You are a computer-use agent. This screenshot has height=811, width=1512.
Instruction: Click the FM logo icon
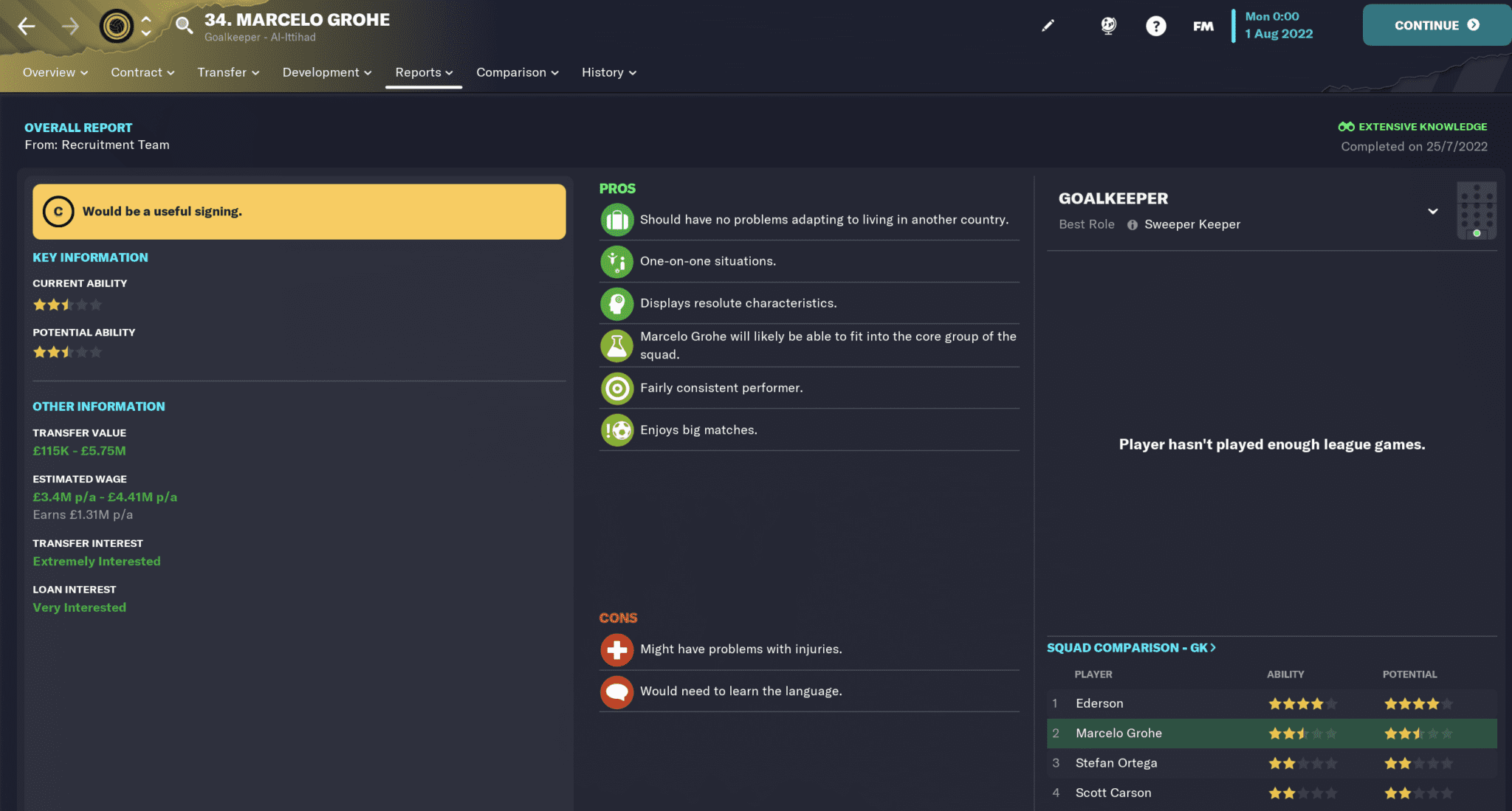tap(1203, 24)
